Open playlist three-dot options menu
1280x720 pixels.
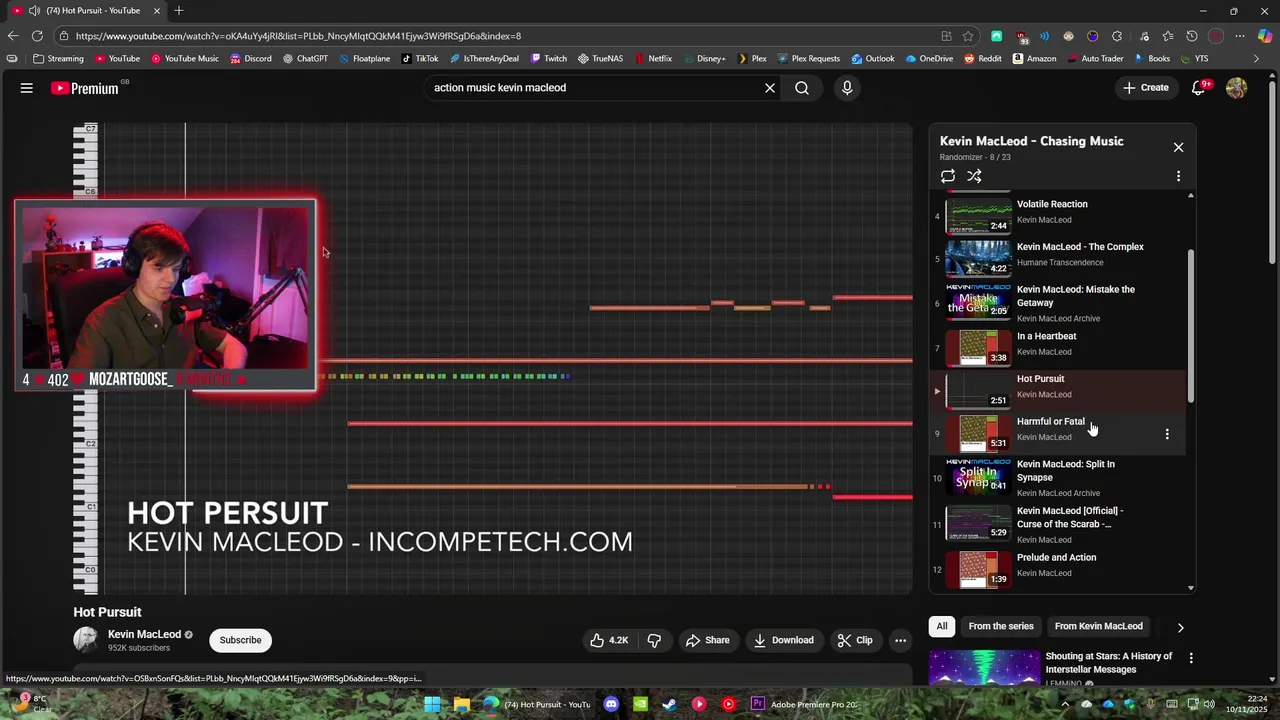pyautogui.click(x=1178, y=176)
